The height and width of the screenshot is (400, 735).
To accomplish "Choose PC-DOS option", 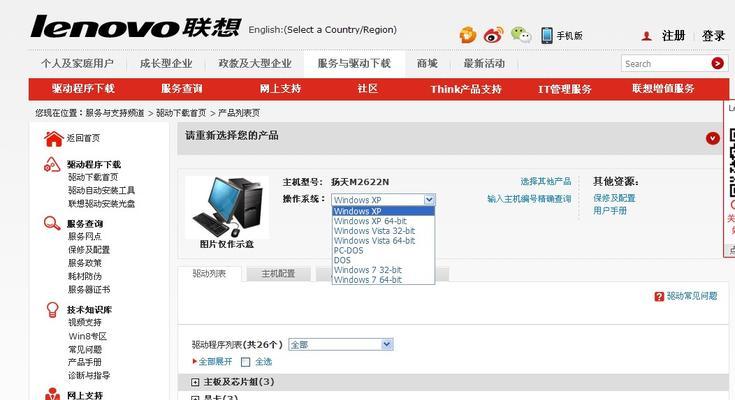I will 383,250.
